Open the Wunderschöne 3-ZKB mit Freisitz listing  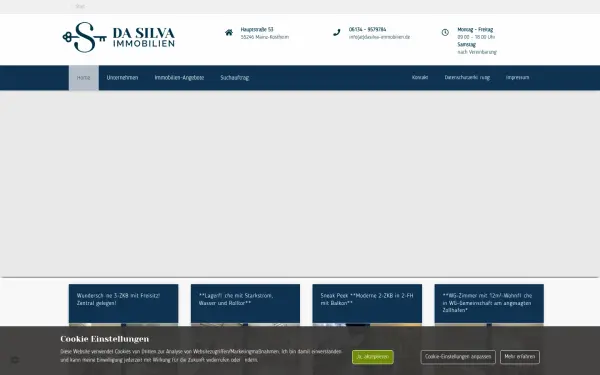tap(118, 299)
